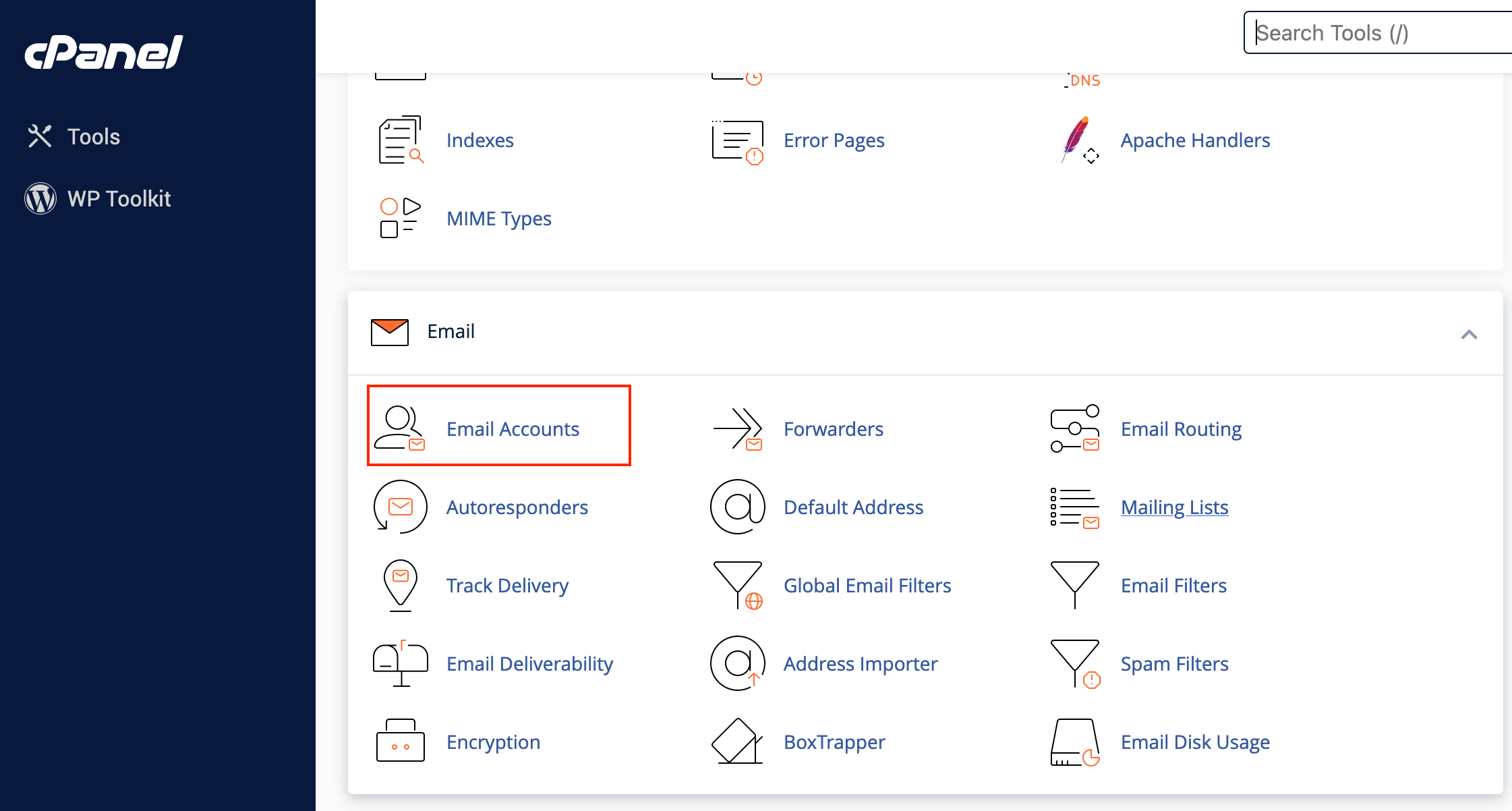1512x811 pixels.
Task: Open the Global Email Filters link
Action: pyautogui.click(x=867, y=586)
